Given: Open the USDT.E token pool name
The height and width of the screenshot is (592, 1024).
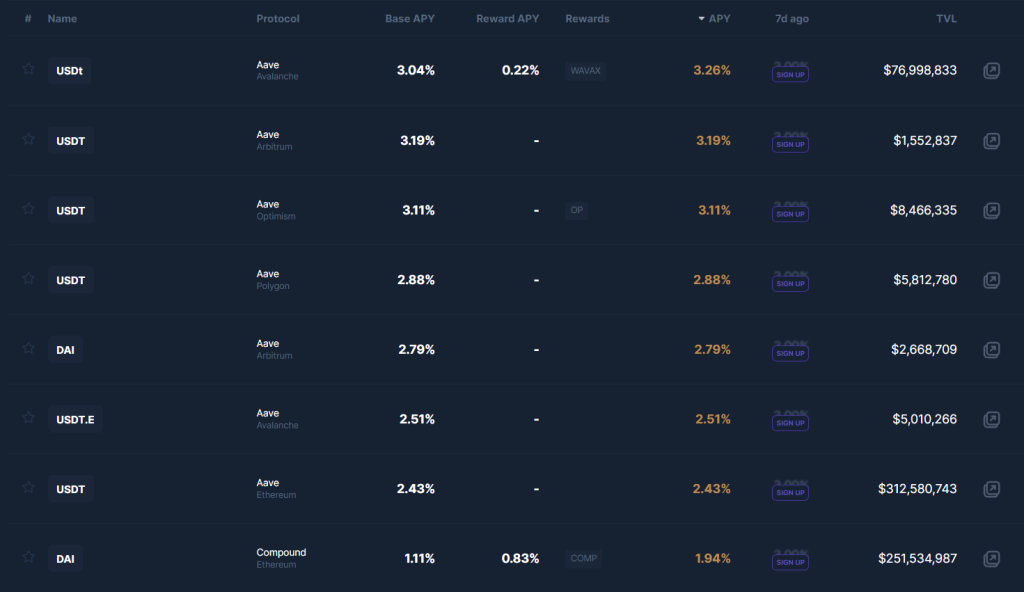Looking at the screenshot, I should [75, 419].
